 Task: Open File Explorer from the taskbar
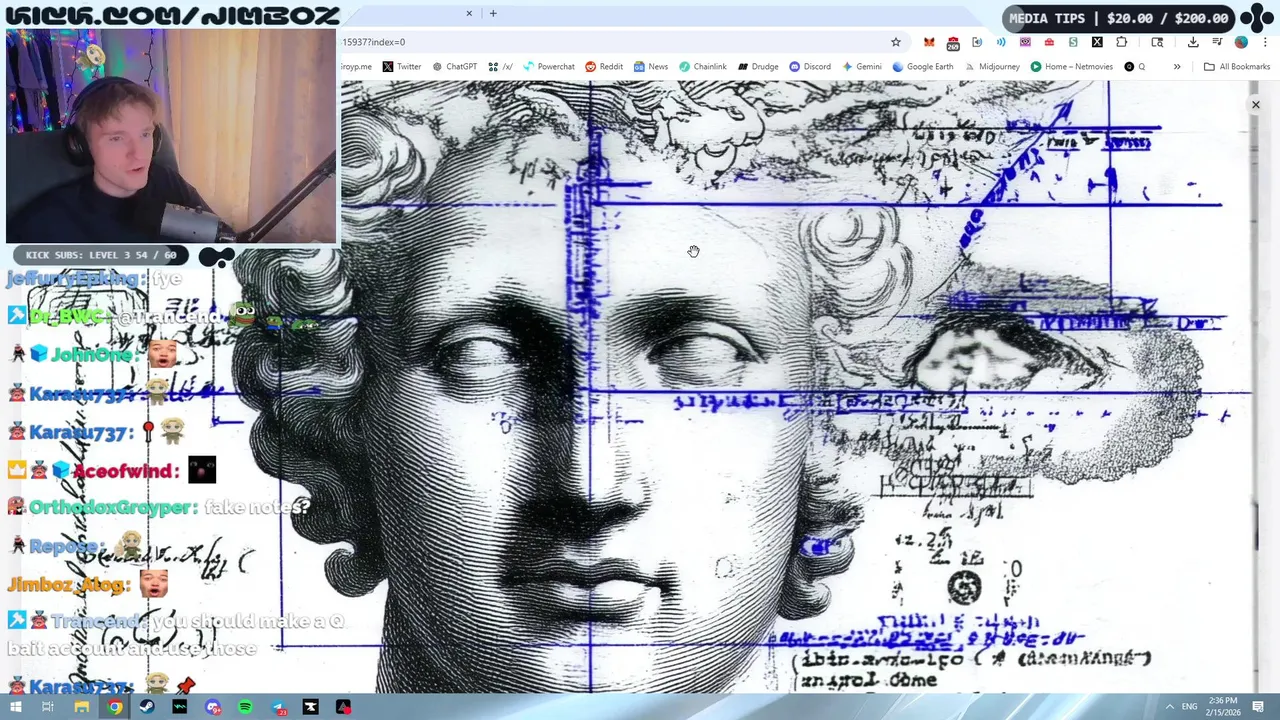pos(82,707)
